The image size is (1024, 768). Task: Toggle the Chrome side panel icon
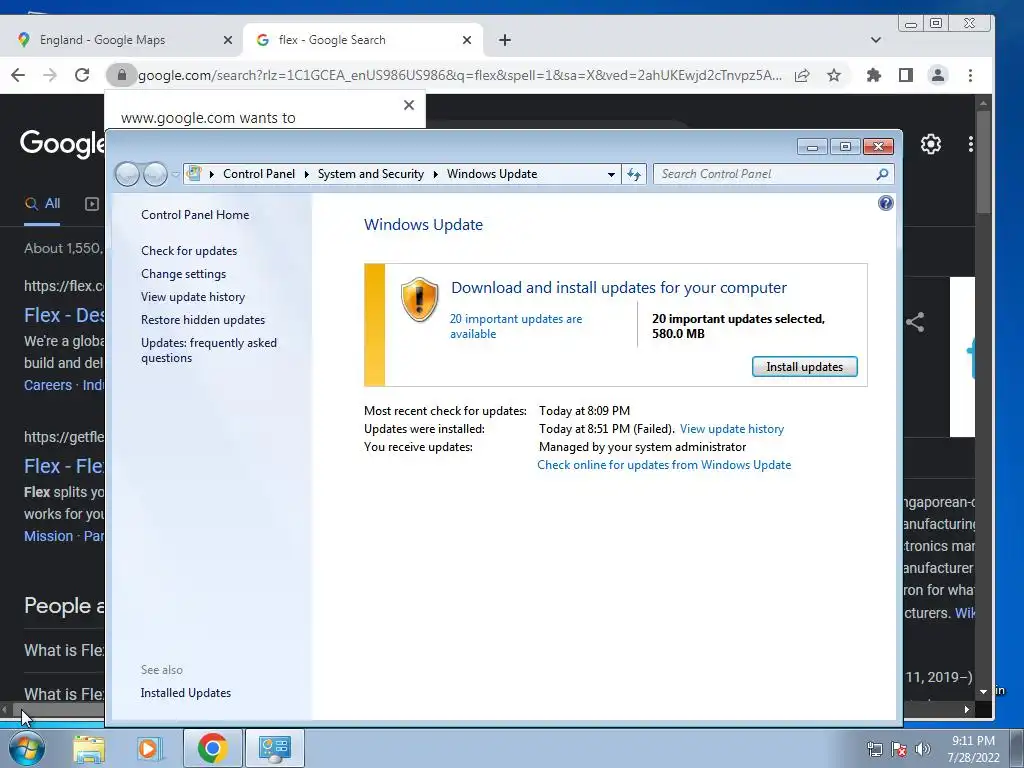906,75
